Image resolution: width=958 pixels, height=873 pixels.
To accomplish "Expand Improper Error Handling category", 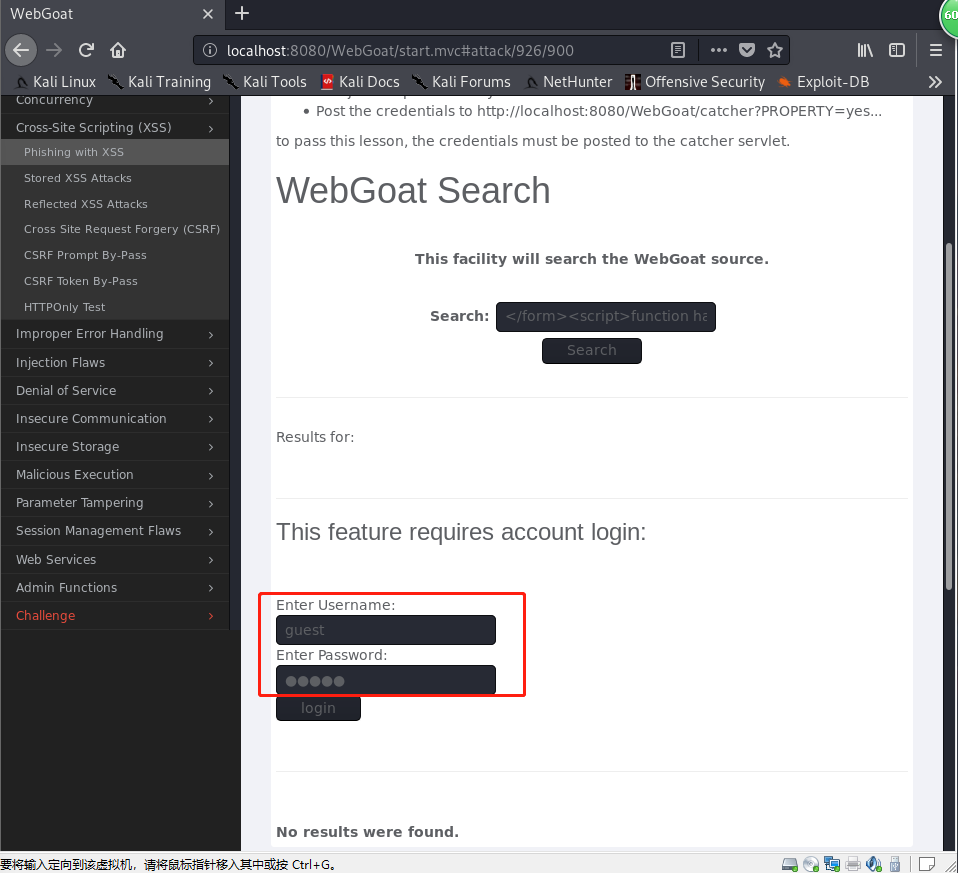I will 115,334.
